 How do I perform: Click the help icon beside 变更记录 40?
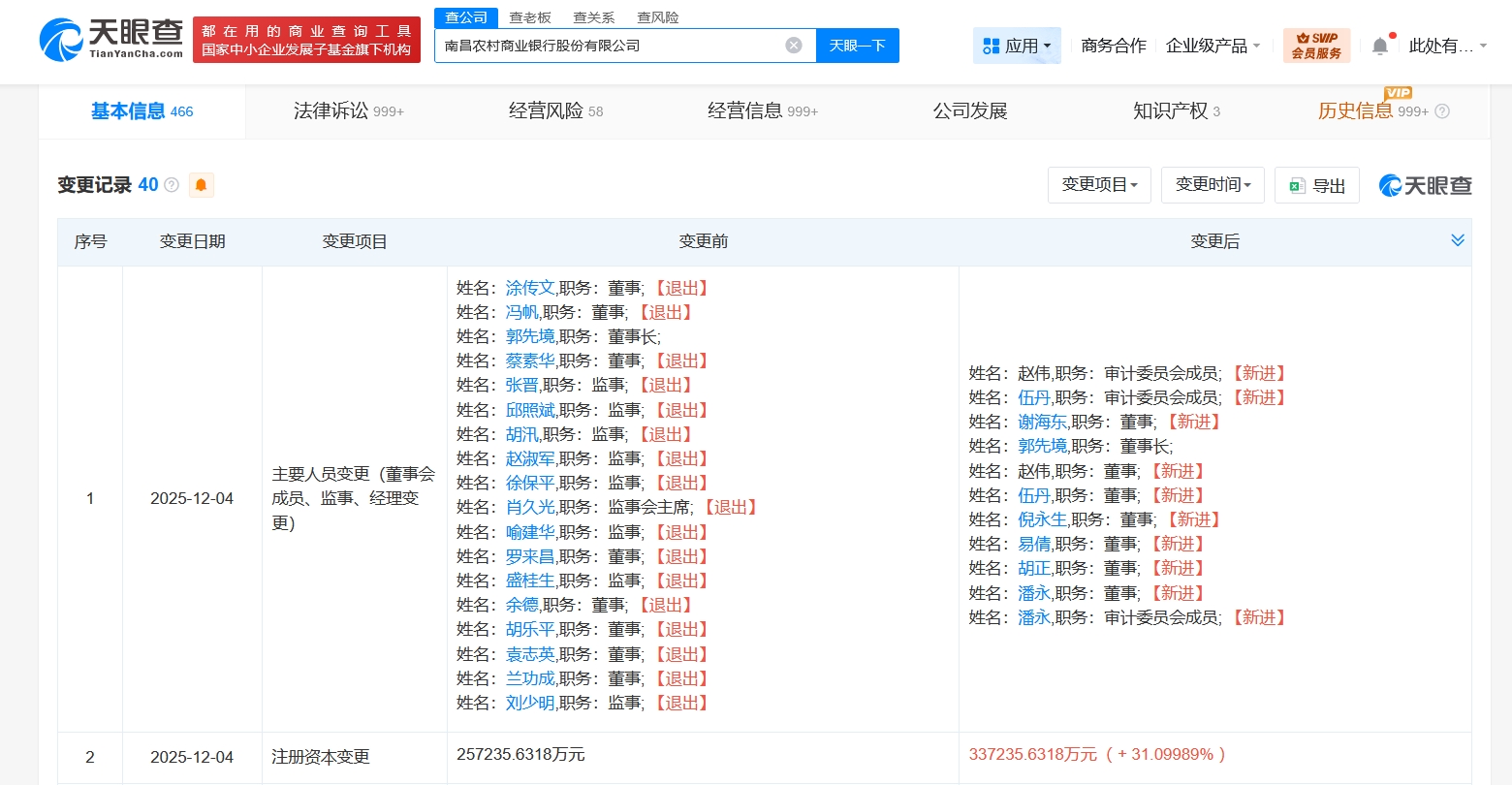coord(172,185)
